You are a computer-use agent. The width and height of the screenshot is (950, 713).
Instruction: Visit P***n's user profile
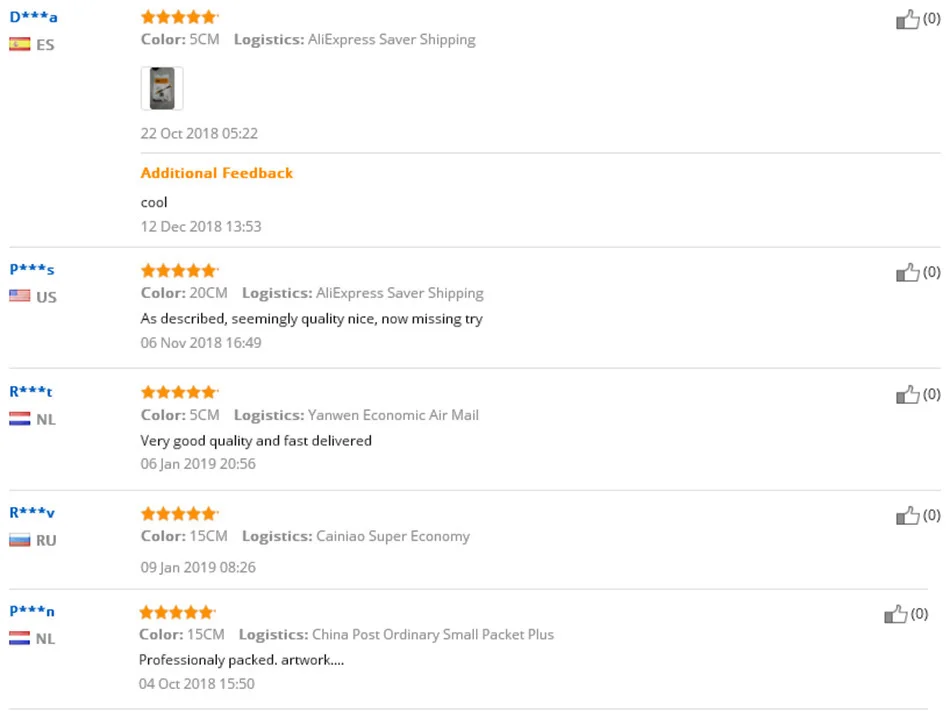pos(32,611)
